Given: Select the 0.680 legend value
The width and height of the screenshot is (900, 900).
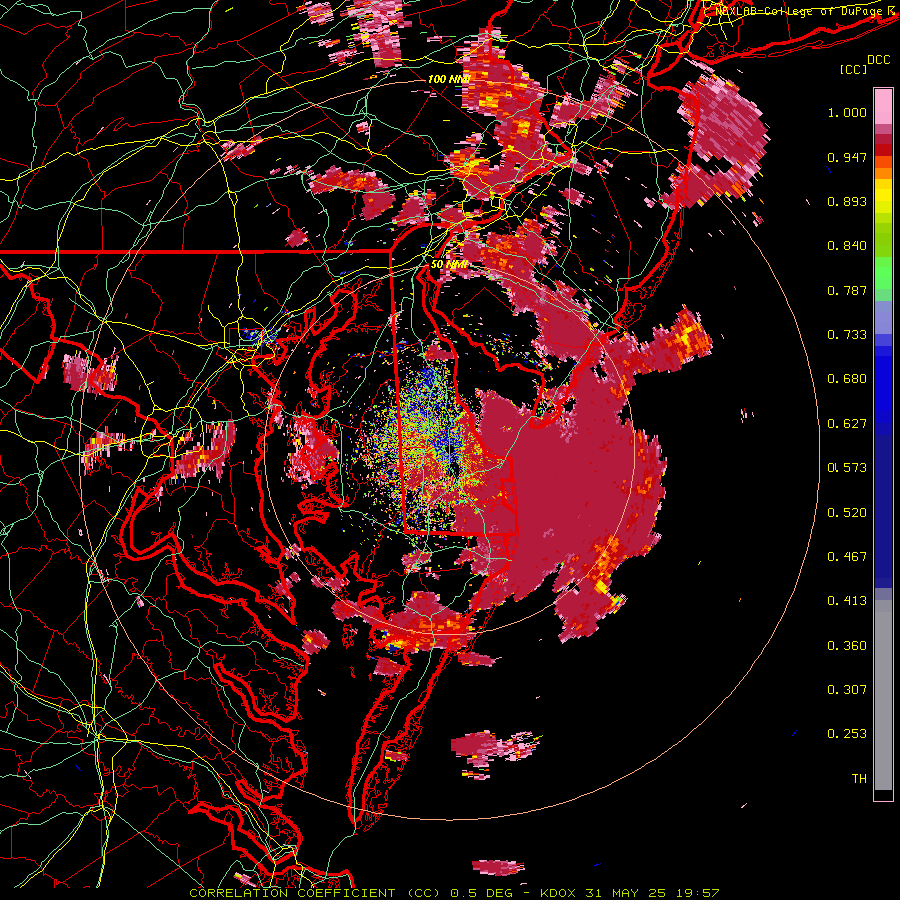Looking at the screenshot, I should tap(847, 379).
